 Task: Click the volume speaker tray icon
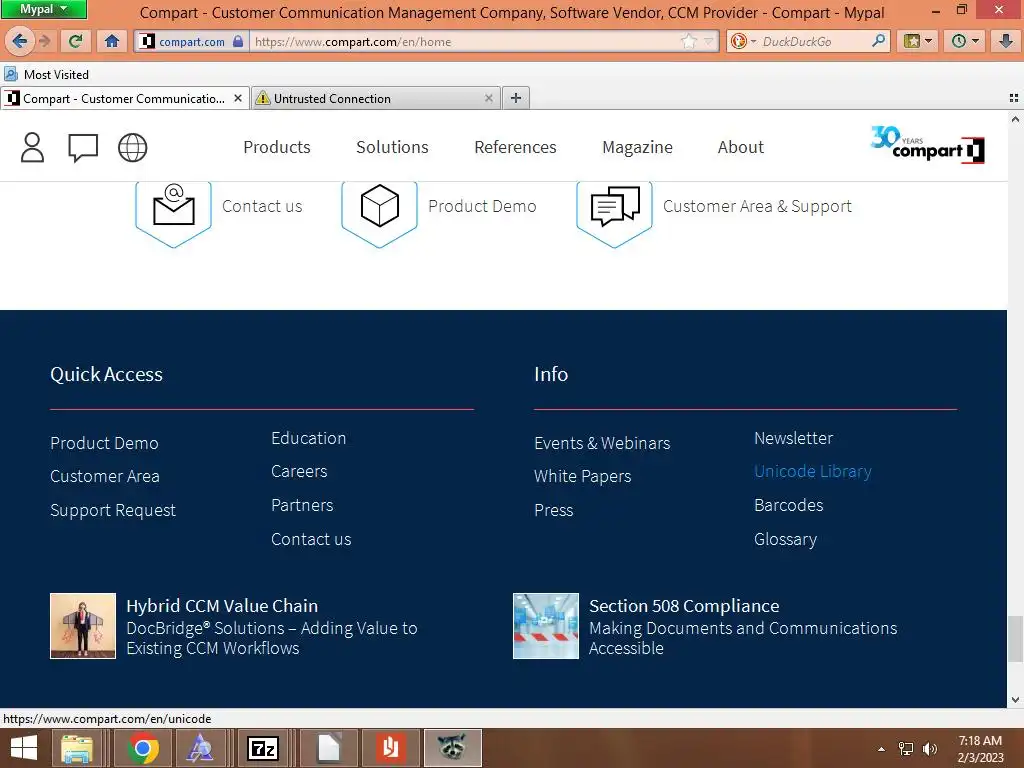pyautogui.click(x=929, y=749)
